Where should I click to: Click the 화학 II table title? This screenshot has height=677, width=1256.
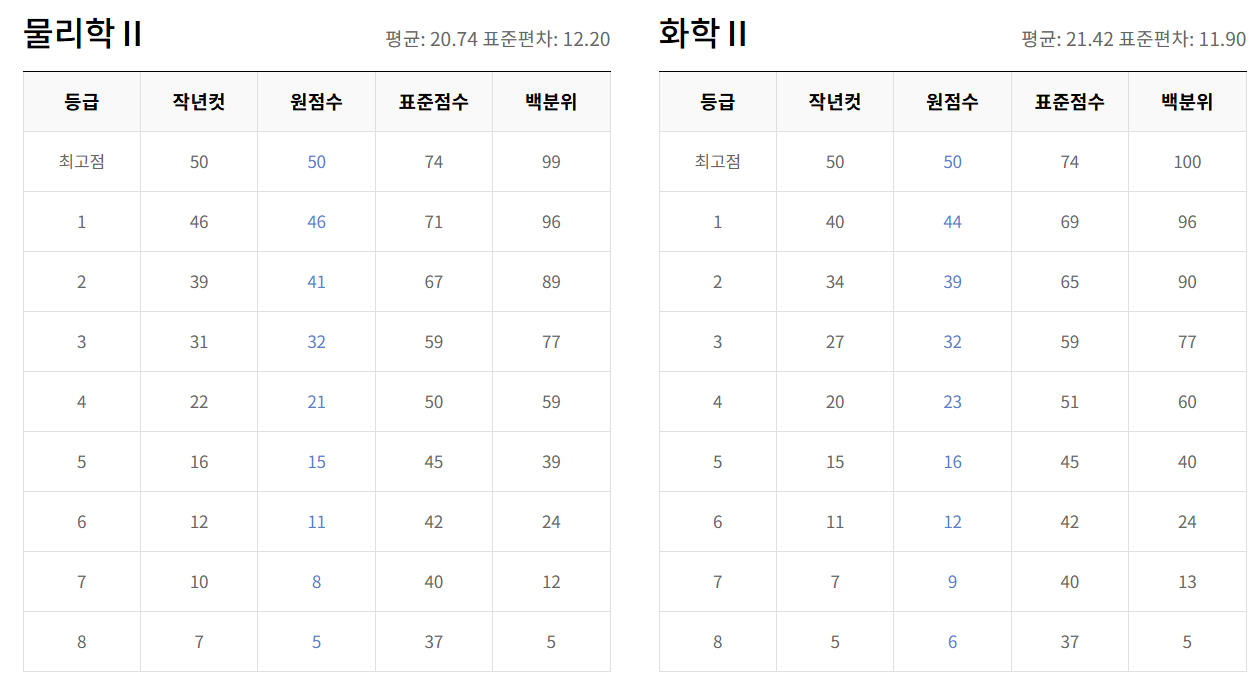pos(703,35)
